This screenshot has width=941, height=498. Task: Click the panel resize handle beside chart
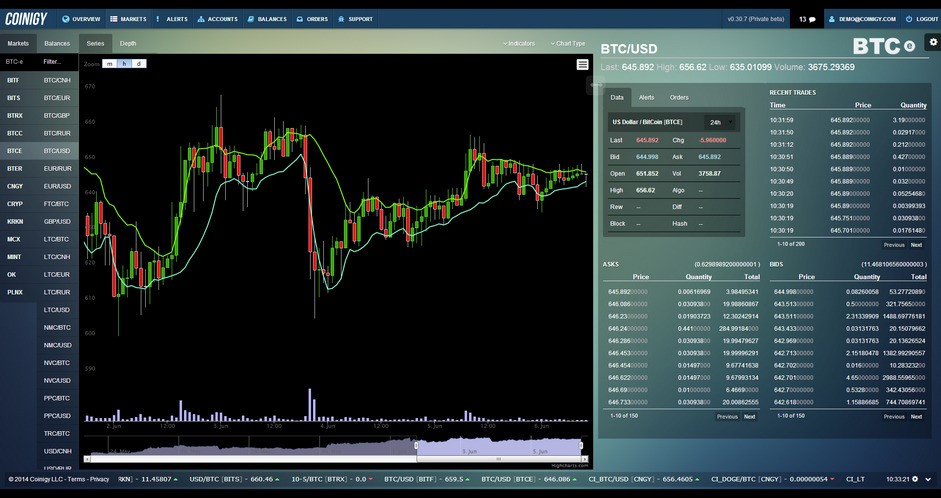[x=595, y=85]
